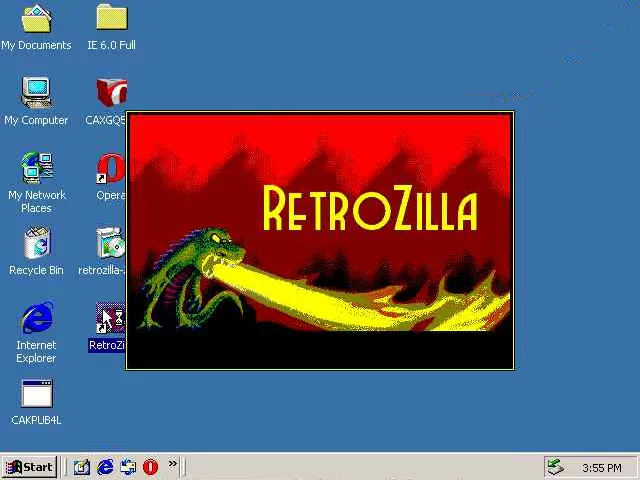Image resolution: width=640 pixels, height=480 pixels.
Task: Launch Internet Explorer from desktop
Action: [x=37, y=318]
